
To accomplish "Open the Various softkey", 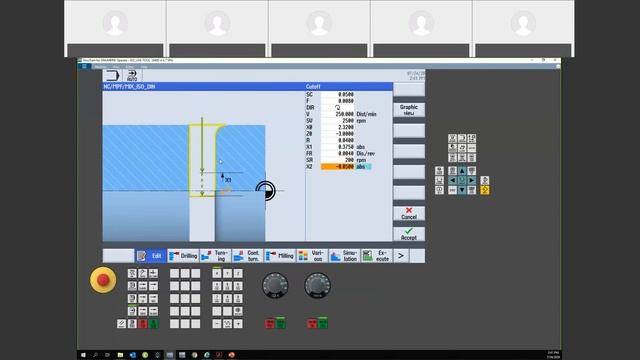I will 312,256.
